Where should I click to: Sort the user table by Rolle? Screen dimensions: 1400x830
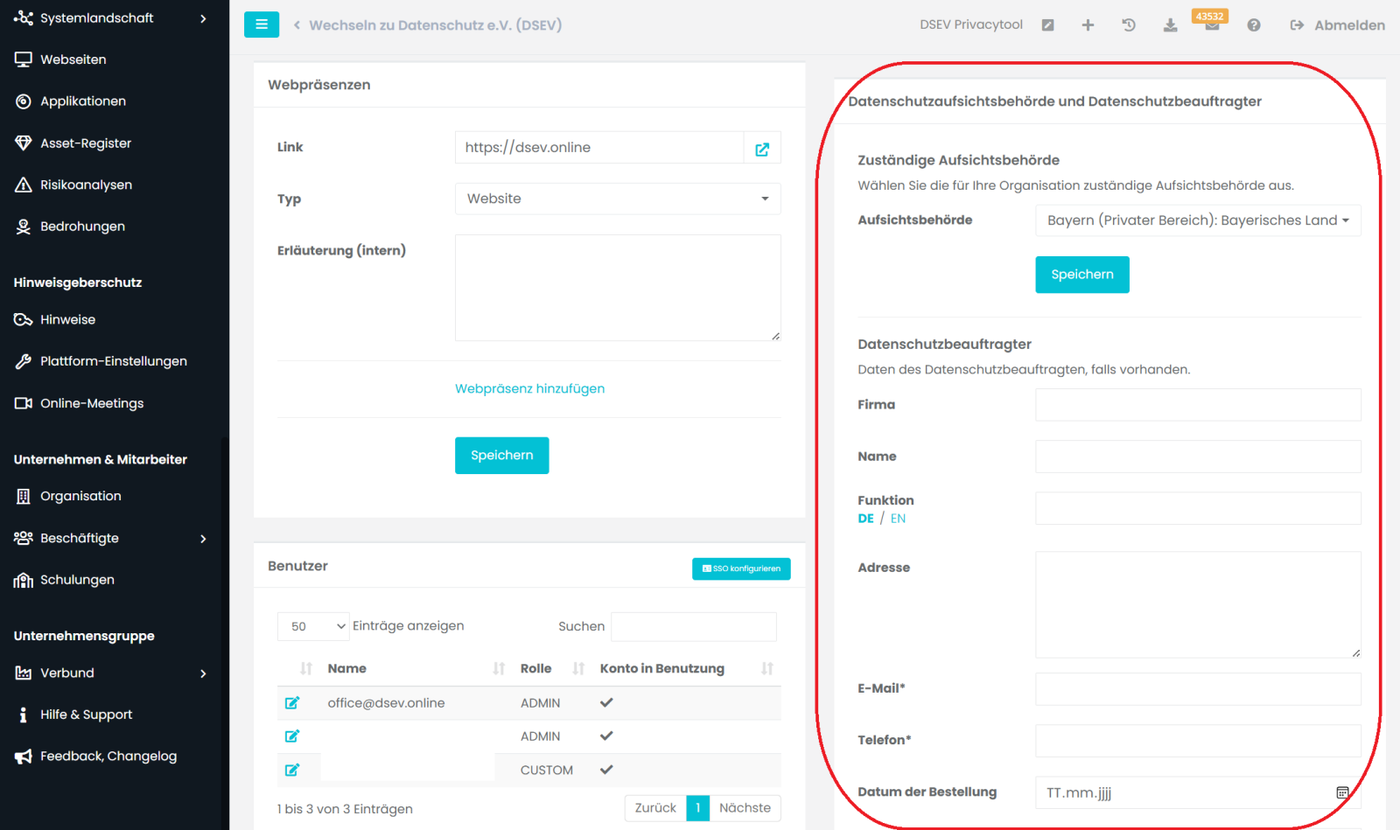[577, 668]
